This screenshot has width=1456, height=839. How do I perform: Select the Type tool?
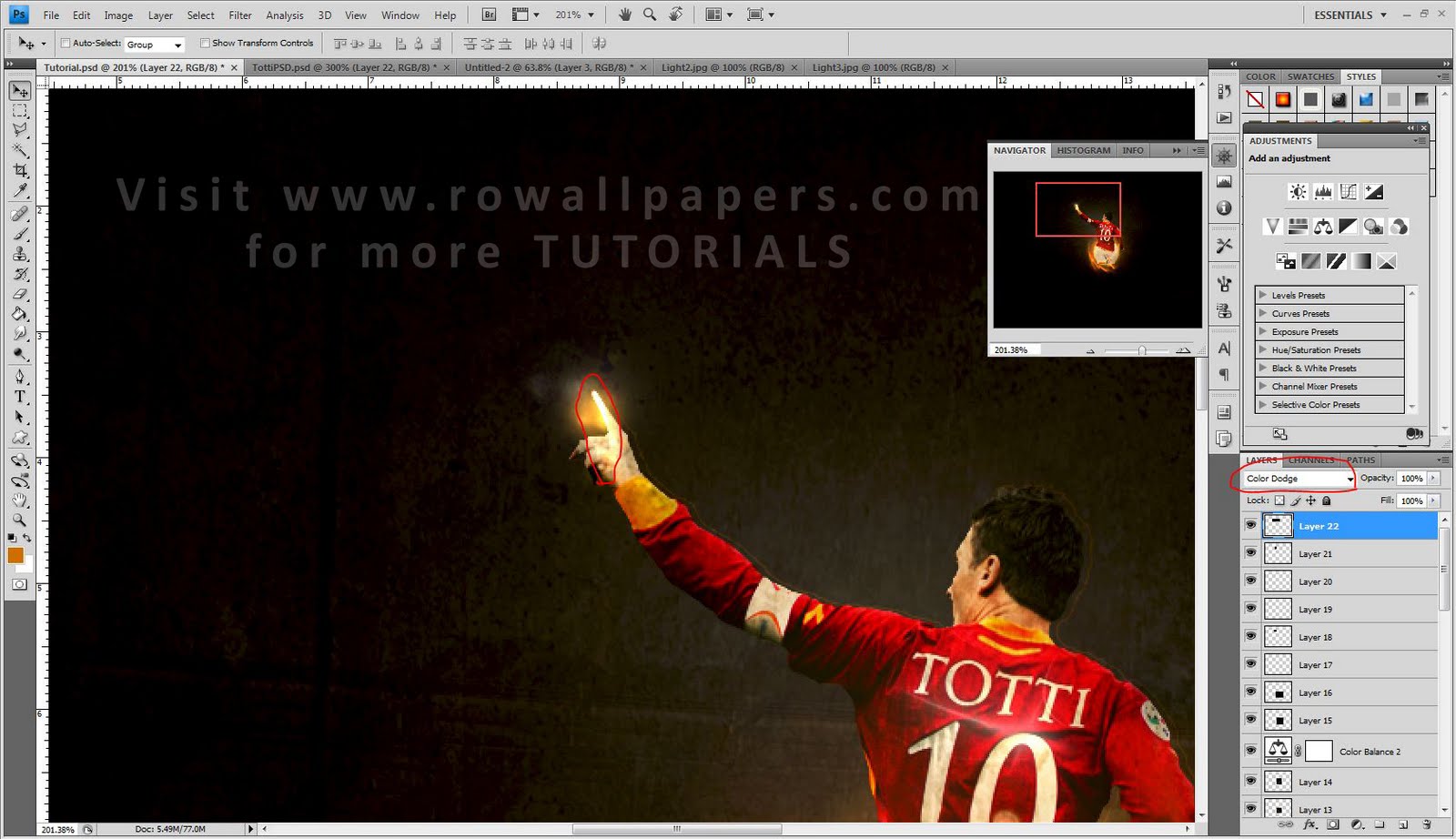20,397
